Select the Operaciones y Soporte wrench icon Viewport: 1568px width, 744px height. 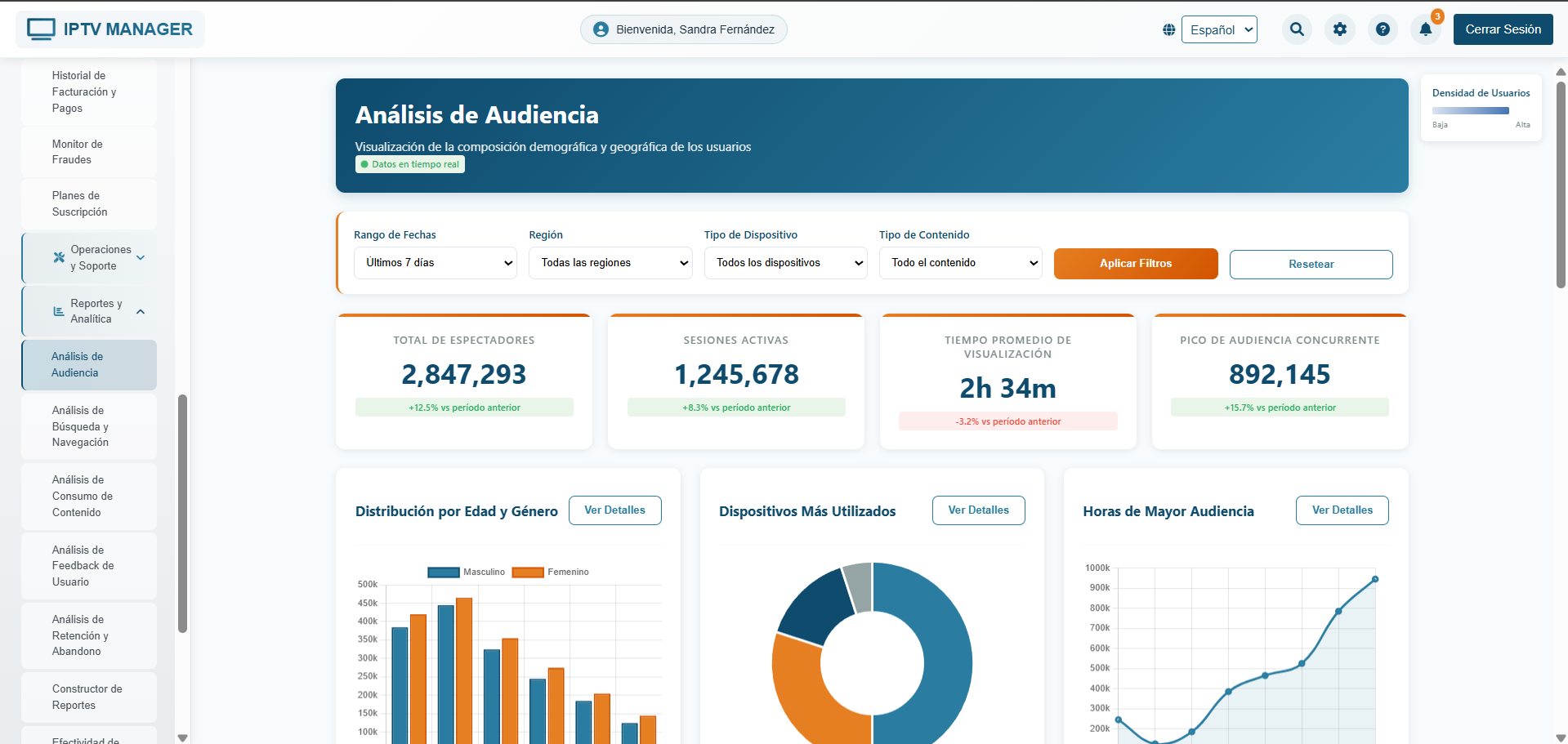(x=57, y=256)
